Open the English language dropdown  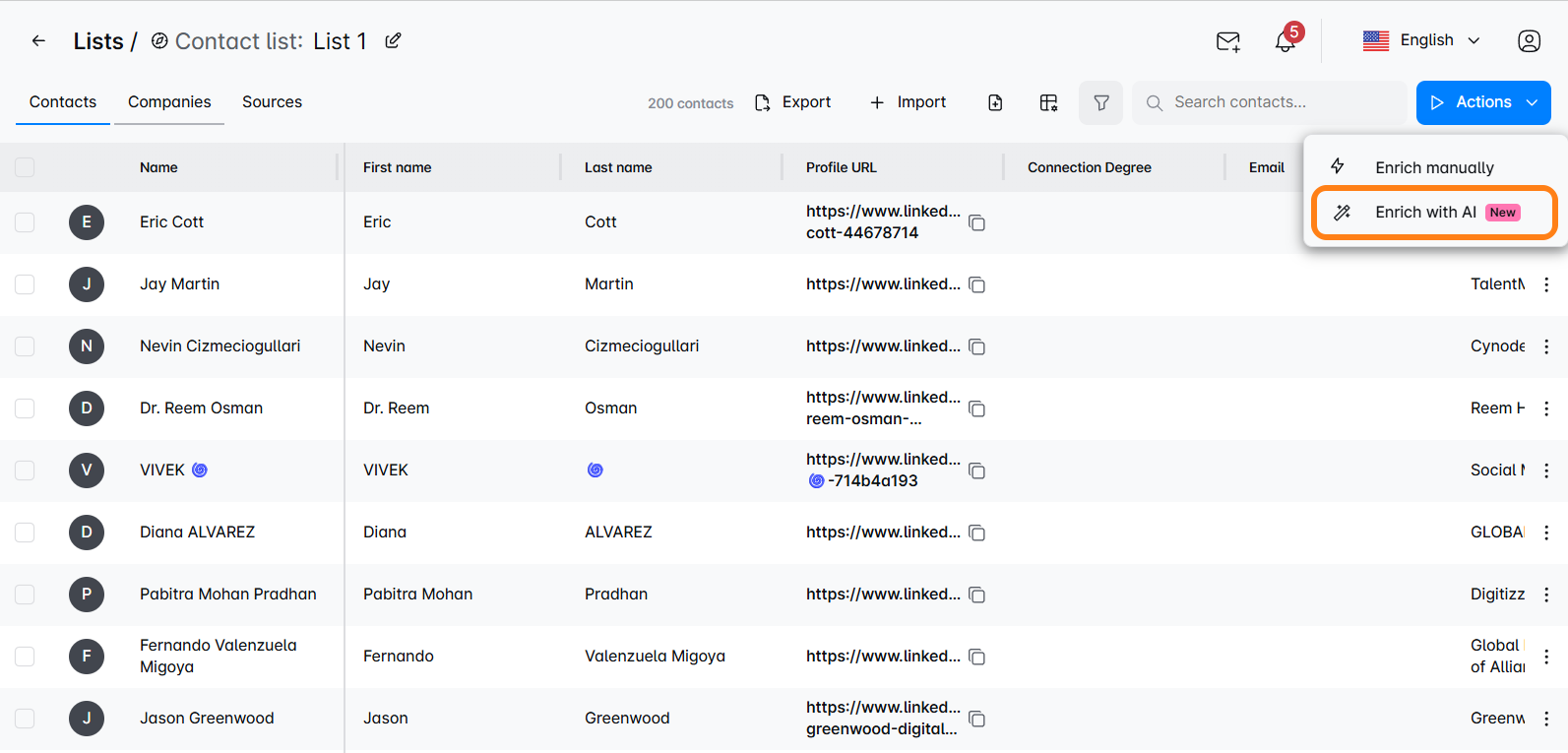[x=1421, y=40]
